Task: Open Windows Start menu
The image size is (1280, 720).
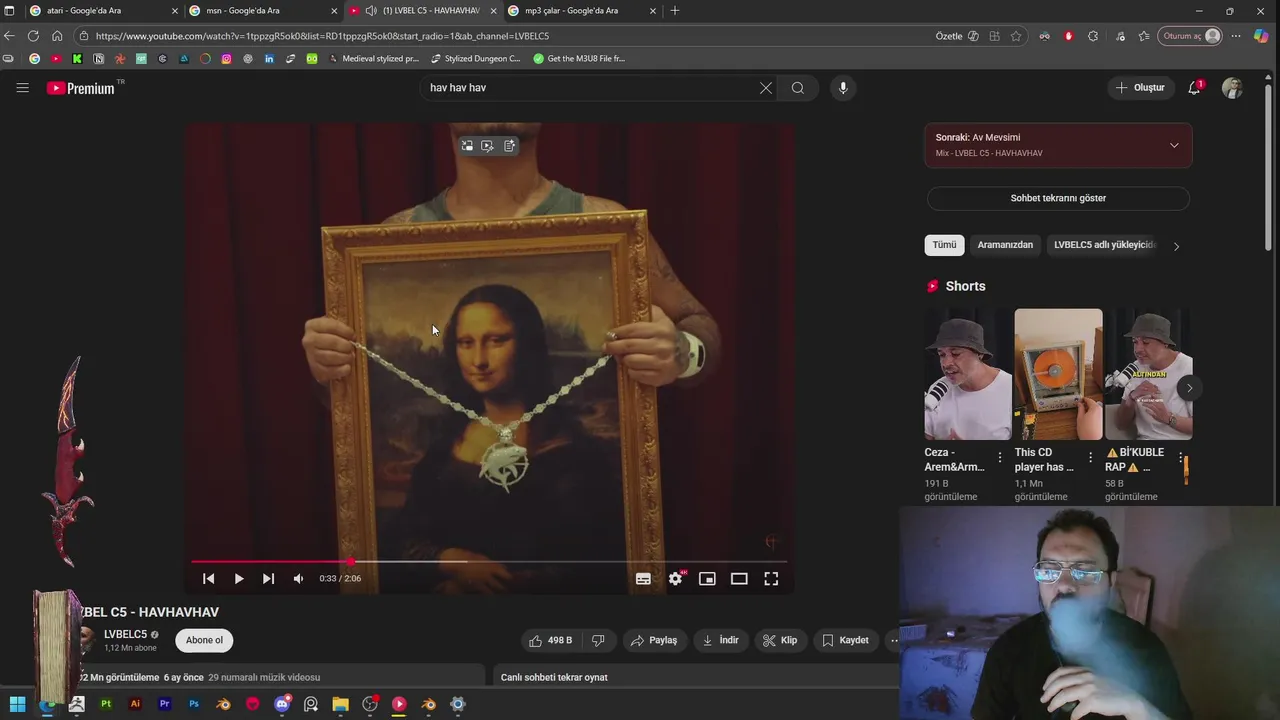Action: tap(17, 704)
